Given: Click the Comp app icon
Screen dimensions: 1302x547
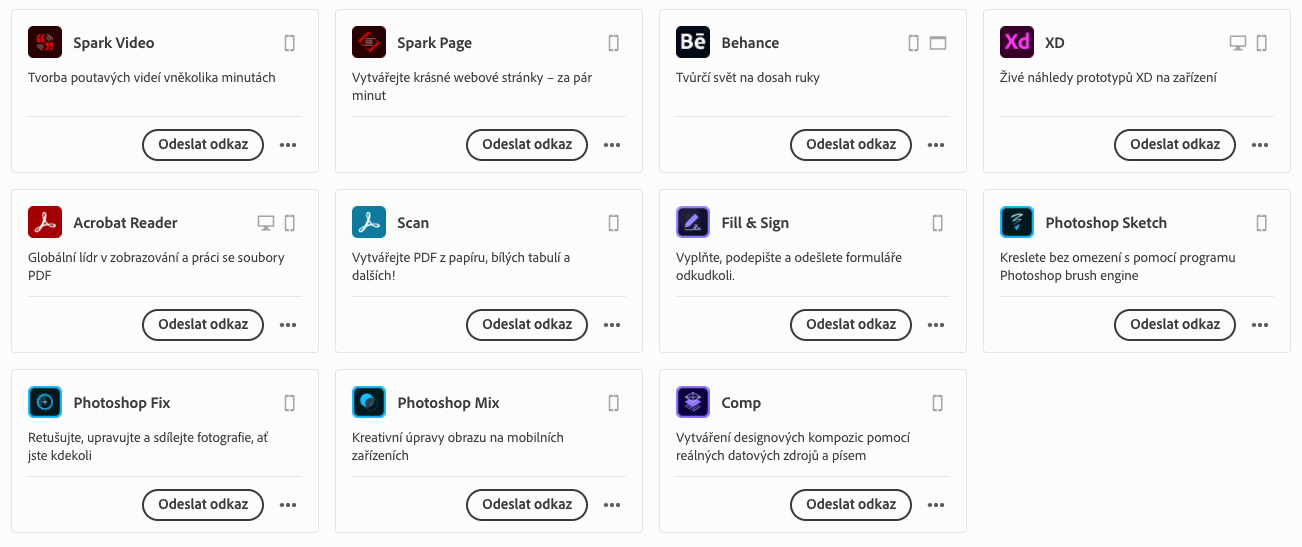Looking at the screenshot, I should click(693, 403).
